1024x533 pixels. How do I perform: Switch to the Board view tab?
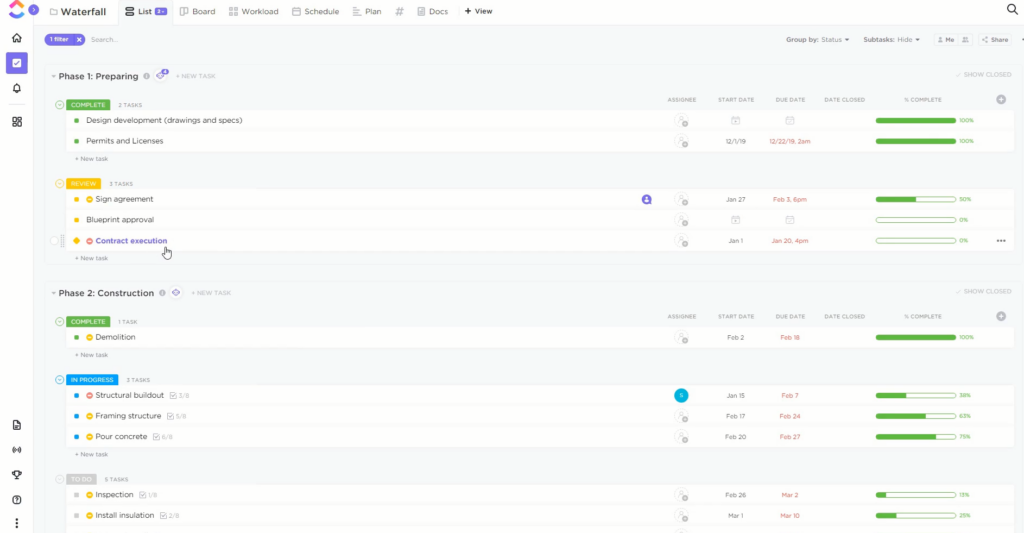click(197, 12)
